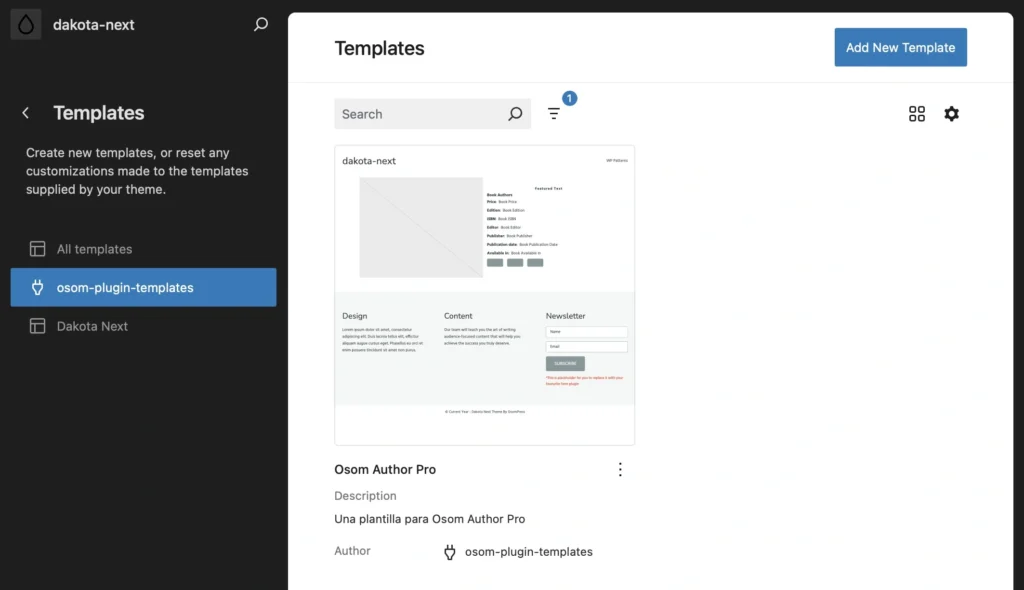Click Add New Template button
This screenshot has width=1024, height=590.
pos(901,47)
